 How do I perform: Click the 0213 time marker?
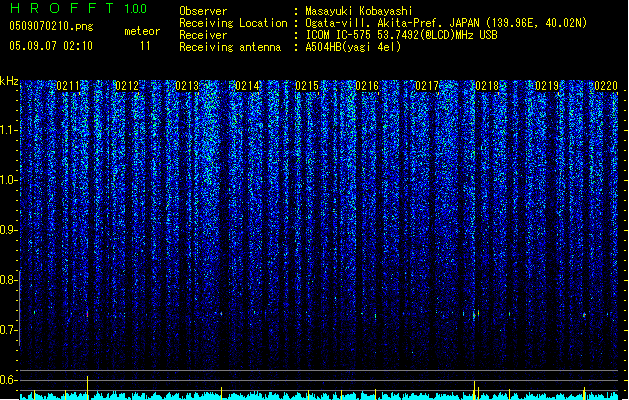187,86
